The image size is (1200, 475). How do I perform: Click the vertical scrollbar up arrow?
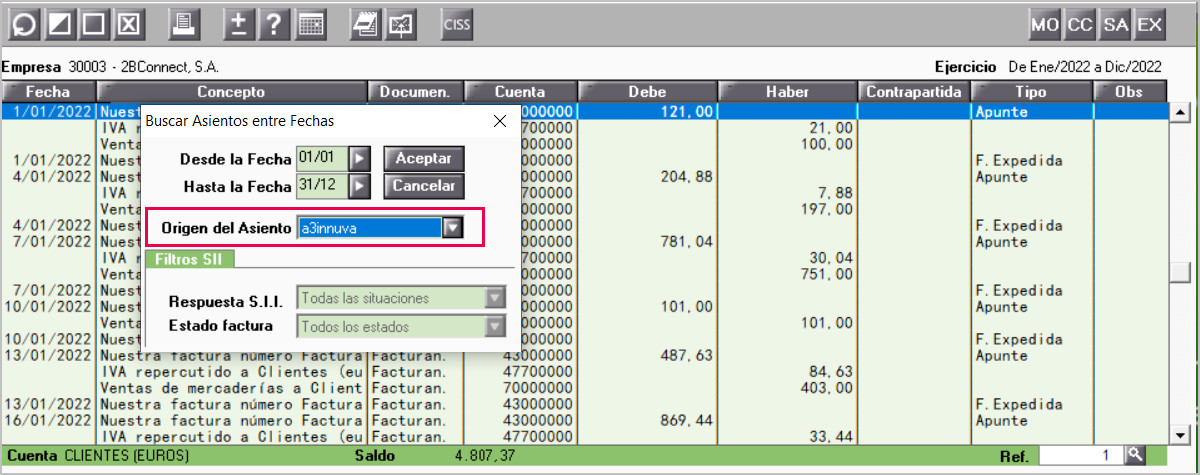click(x=1180, y=113)
